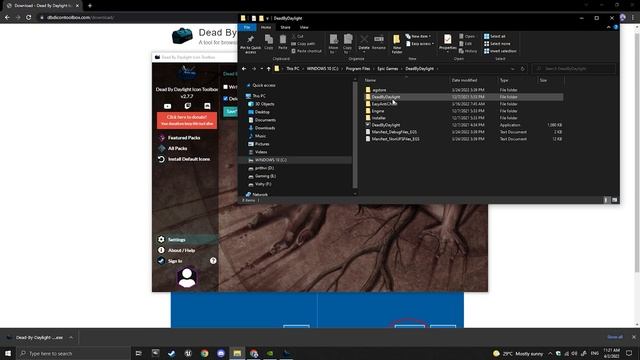Click Cut in the Clipboard group

tap(297, 36)
